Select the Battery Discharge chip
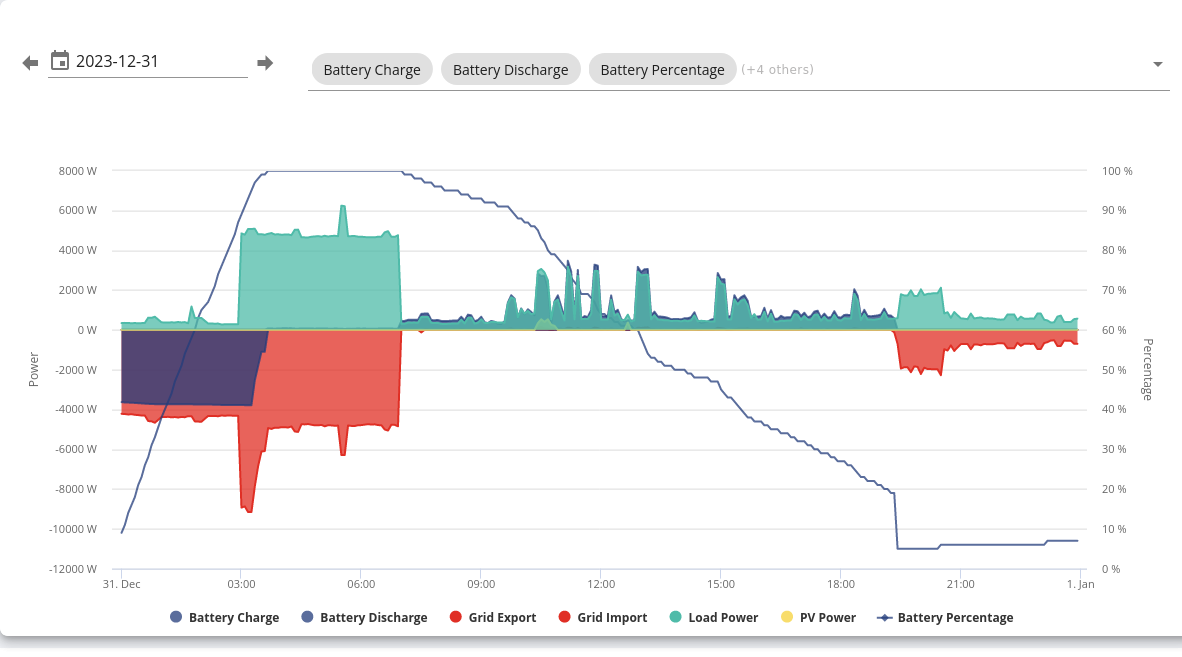Image resolution: width=1182 pixels, height=657 pixels. [x=510, y=69]
